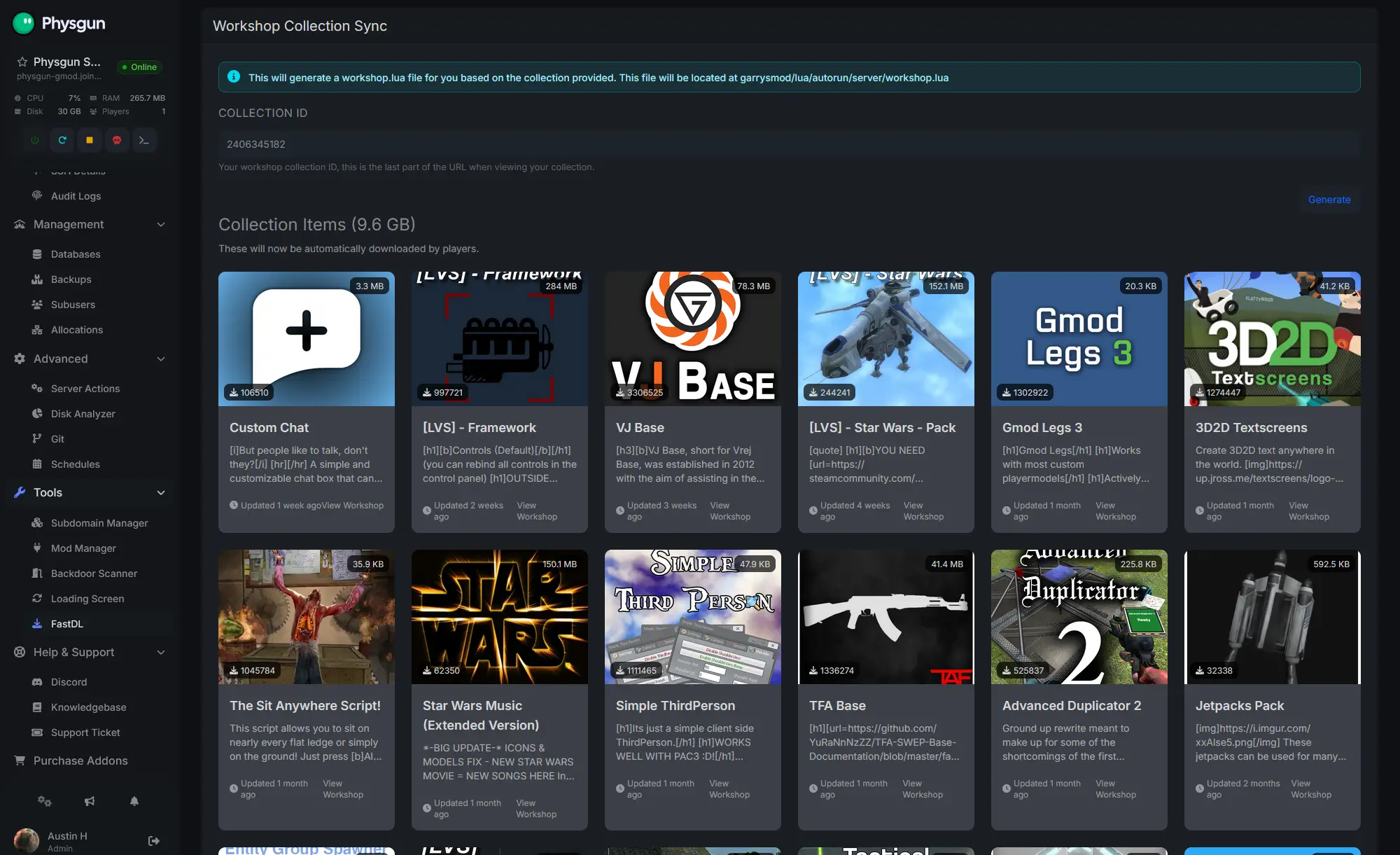Click the Allocations network icon
Viewport: 1400px width, 855px height.
[37, 330]
